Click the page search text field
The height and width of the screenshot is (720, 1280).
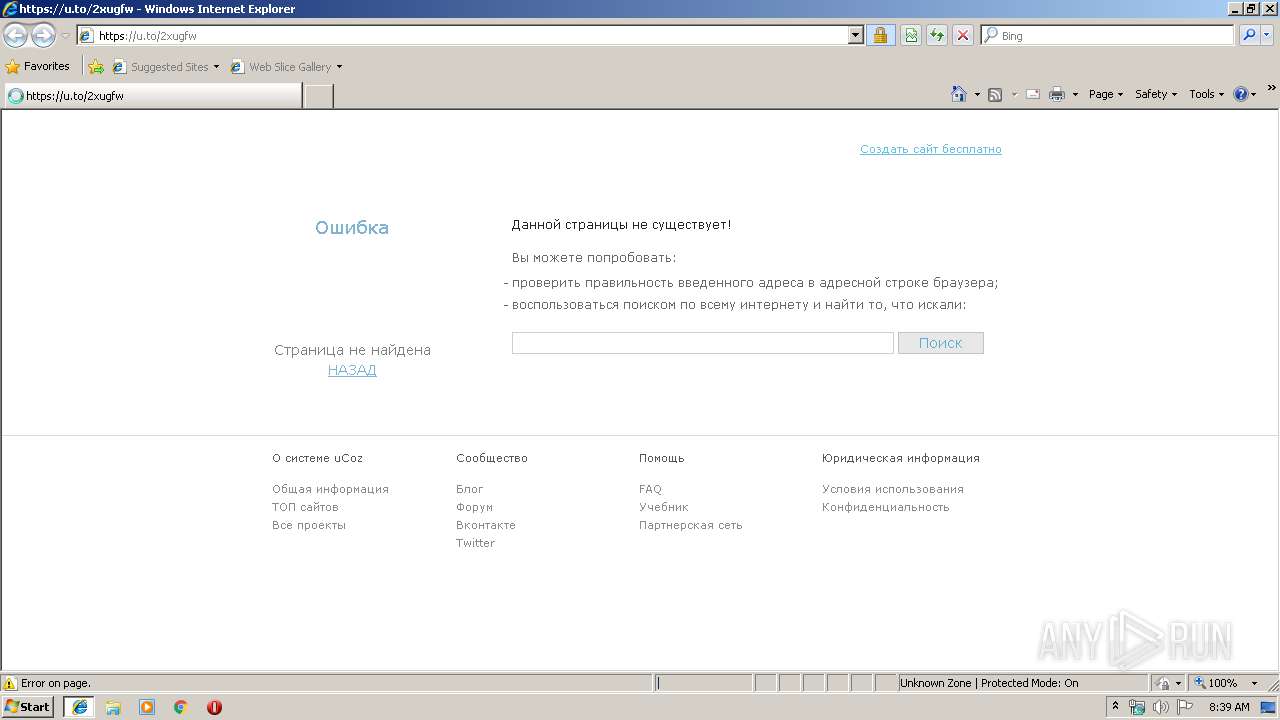(702, 343)
